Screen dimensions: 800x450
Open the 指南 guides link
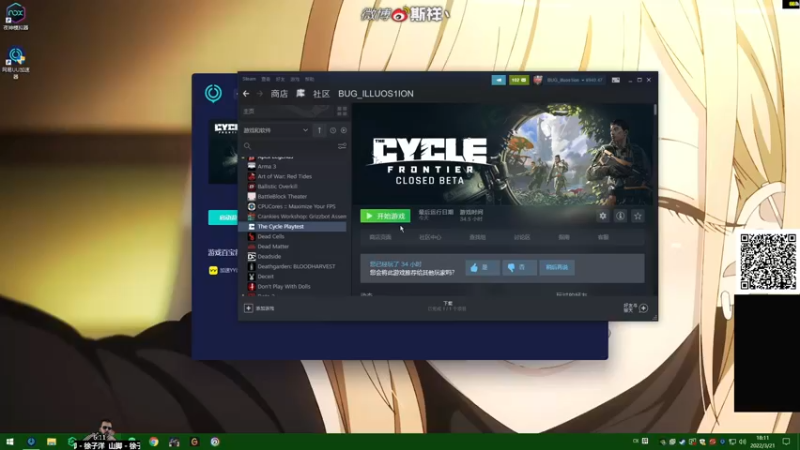(564, 237)
